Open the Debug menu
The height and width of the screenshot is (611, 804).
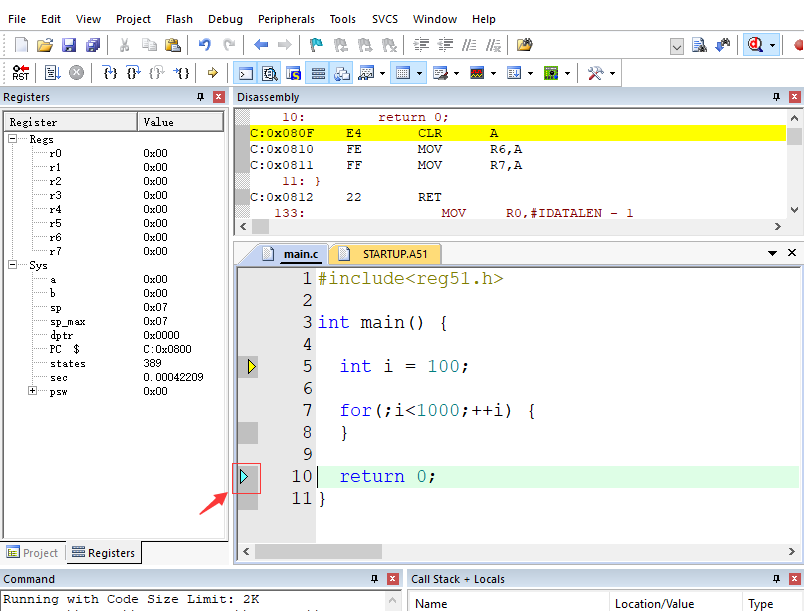[225, 19]
